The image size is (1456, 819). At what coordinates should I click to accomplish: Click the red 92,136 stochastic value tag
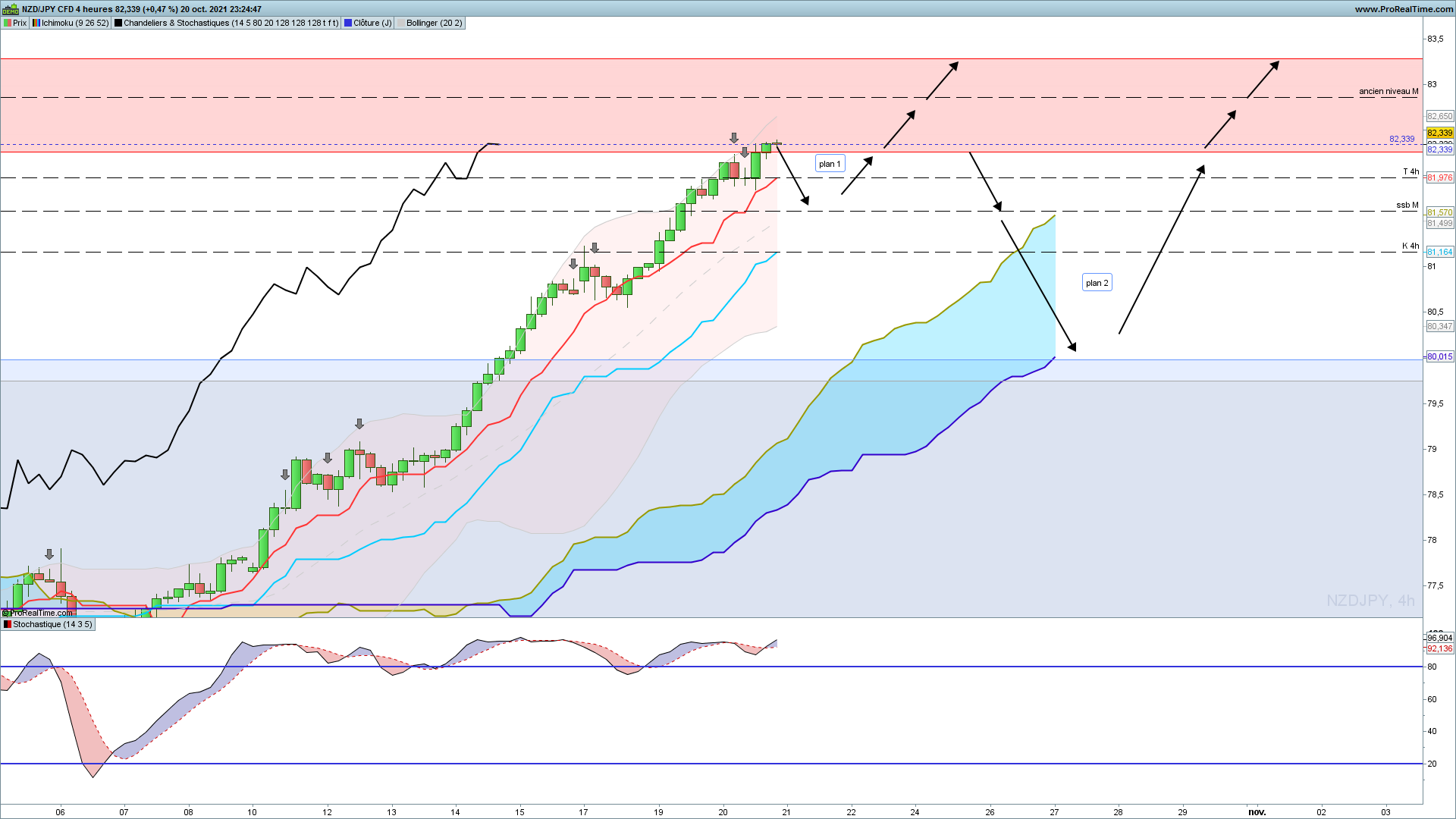coord(1440,648)
